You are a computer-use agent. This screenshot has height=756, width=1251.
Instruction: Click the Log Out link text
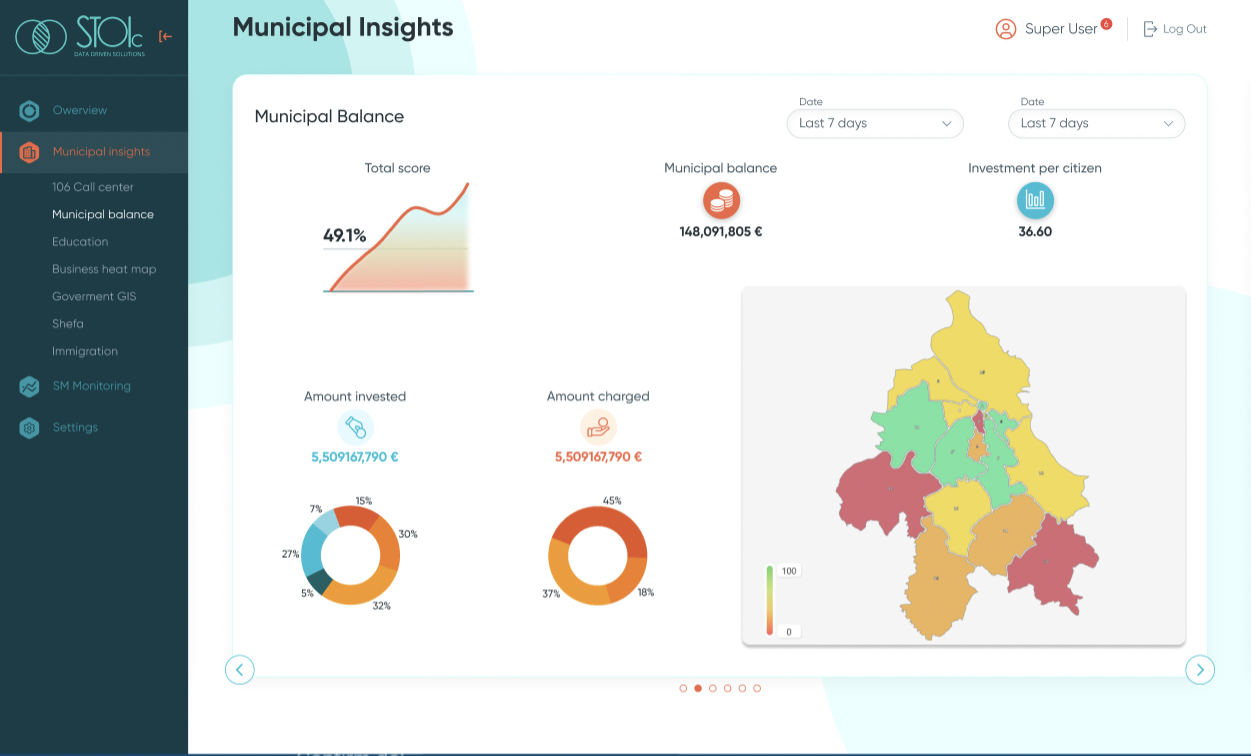tap(1185, 29)
